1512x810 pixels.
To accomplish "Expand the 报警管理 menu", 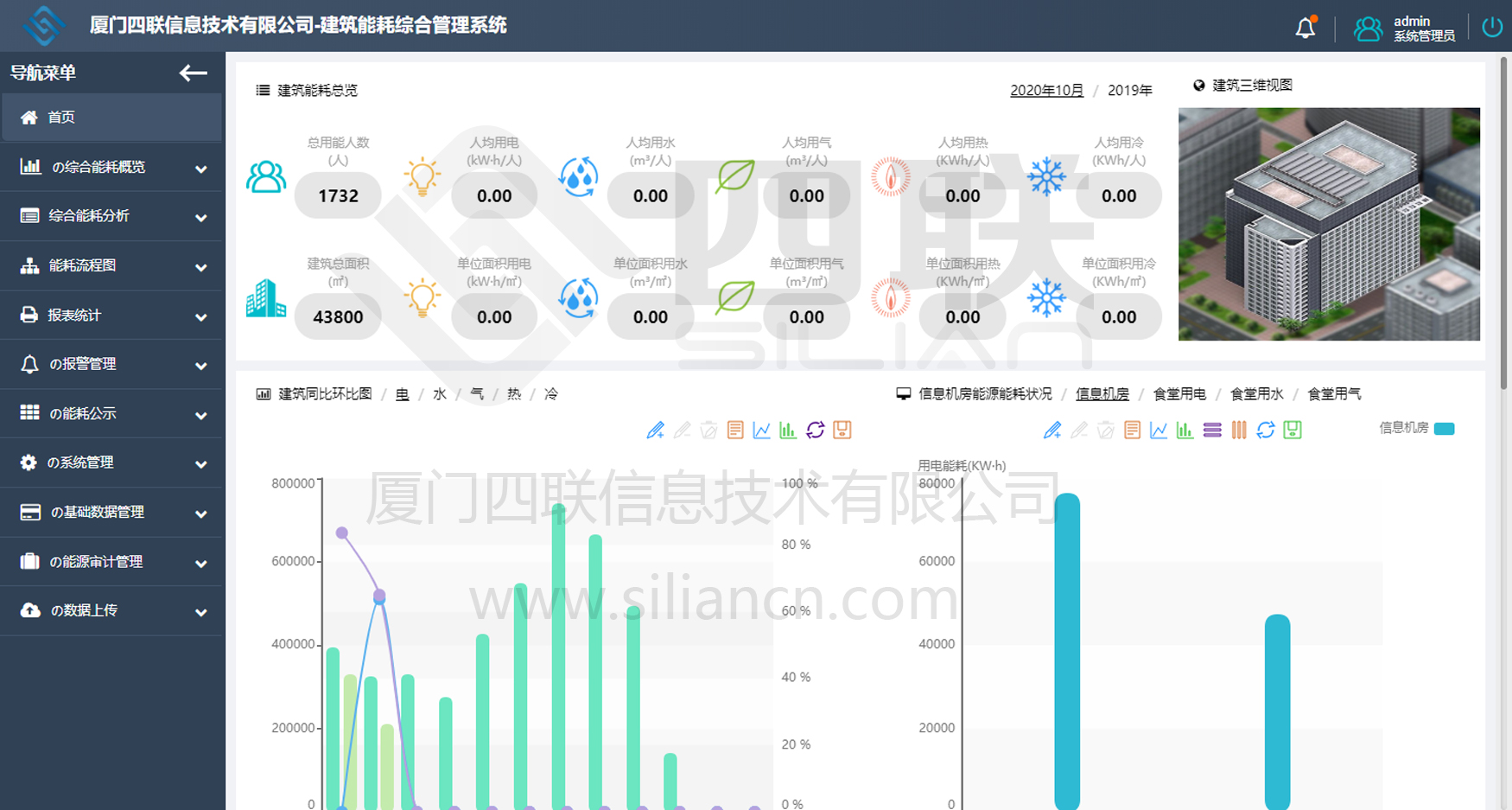I will click(111, 364).
